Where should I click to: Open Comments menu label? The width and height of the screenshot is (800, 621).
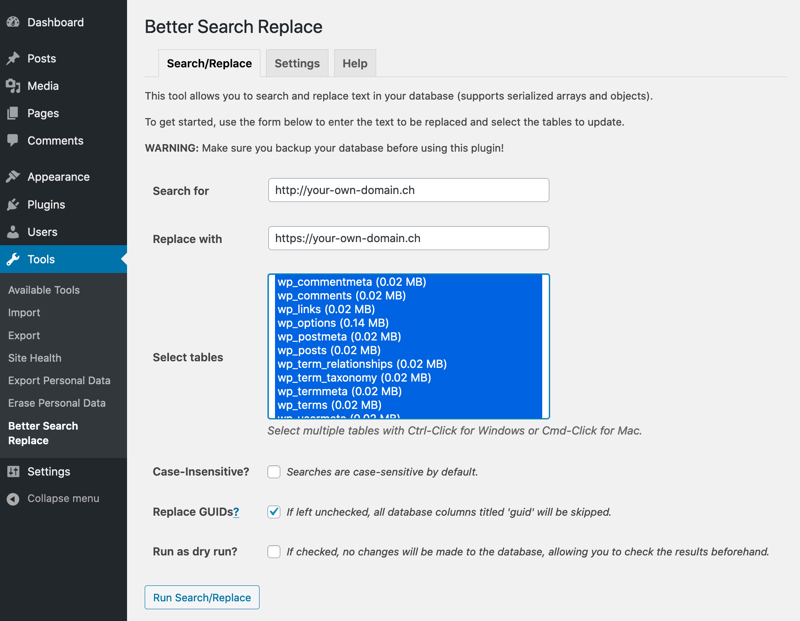pos(55,140)
